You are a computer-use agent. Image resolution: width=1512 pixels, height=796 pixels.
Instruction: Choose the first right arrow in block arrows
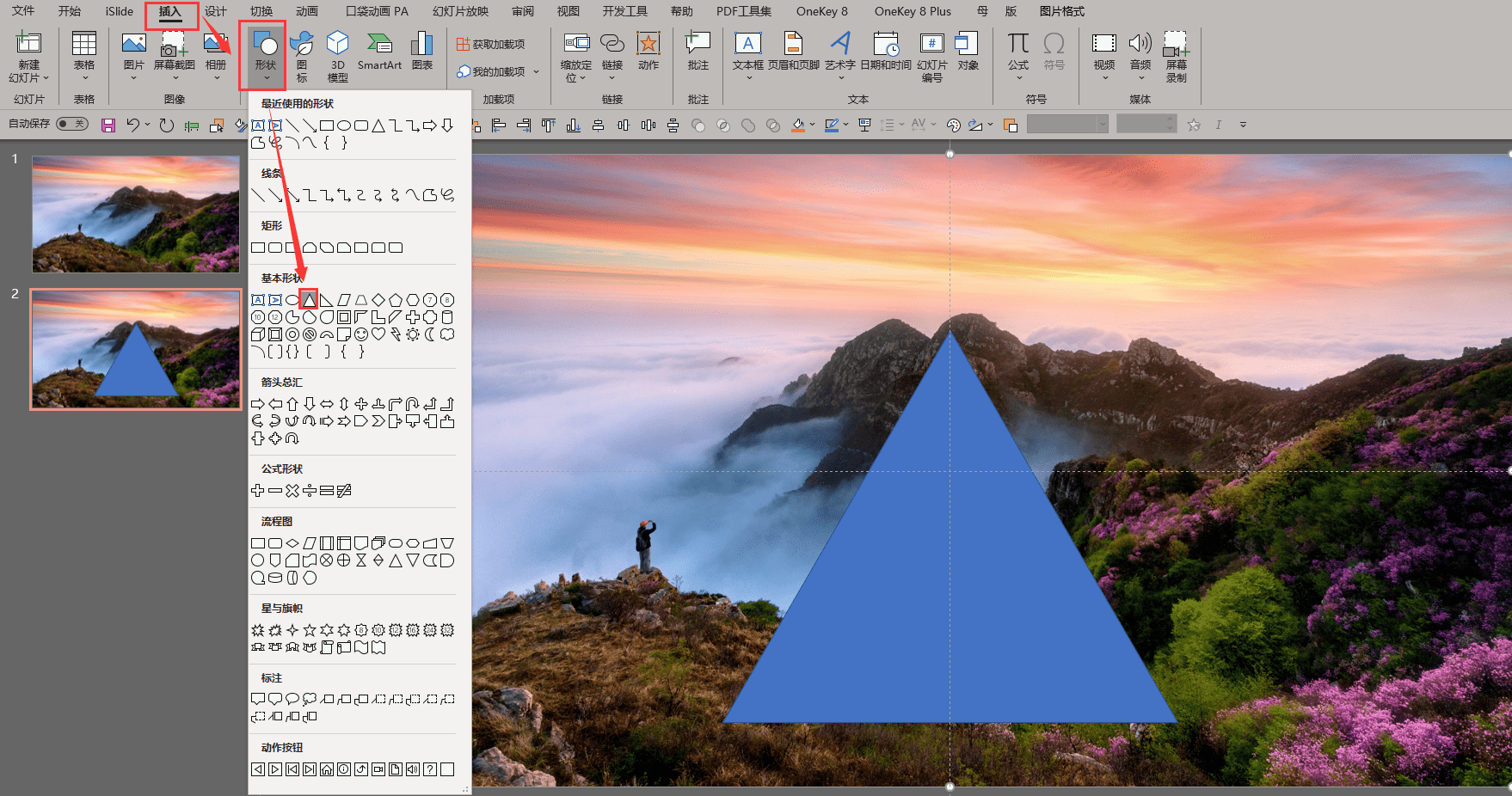pos(258,404)
